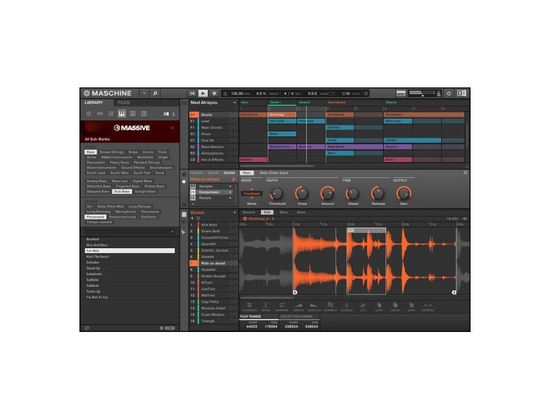
Task: Select the Analog Bass tag
Action: coord(97,181)
